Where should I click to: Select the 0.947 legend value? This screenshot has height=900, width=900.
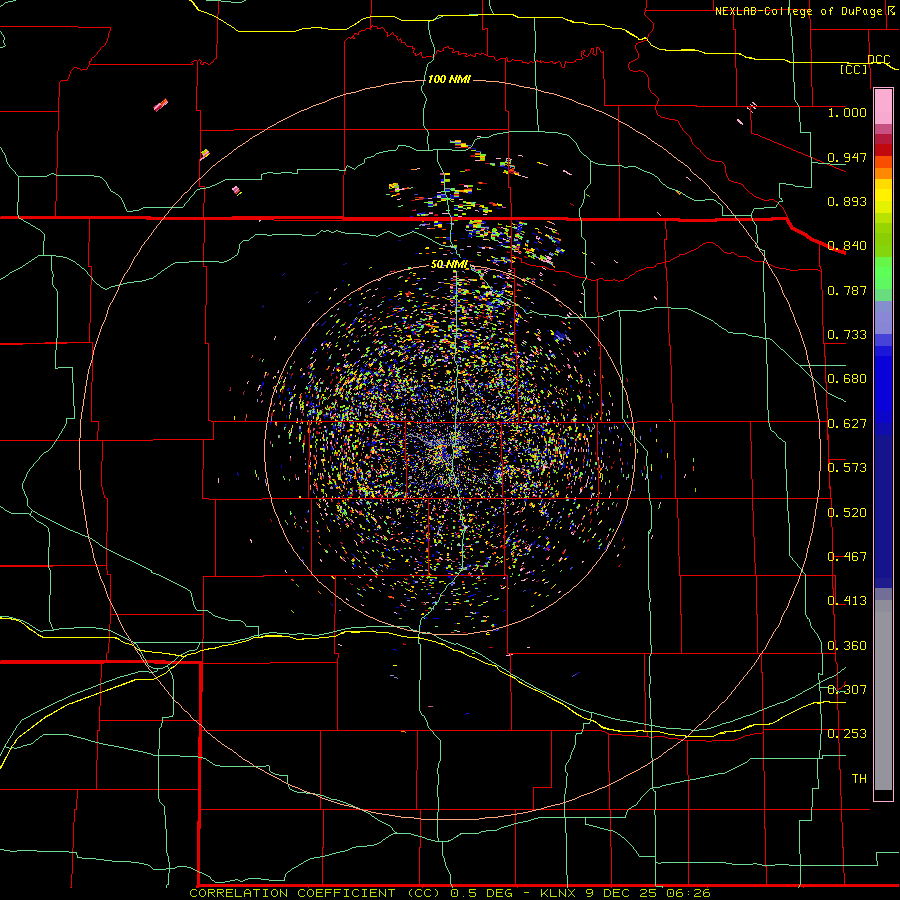click(x=847, y=157)
